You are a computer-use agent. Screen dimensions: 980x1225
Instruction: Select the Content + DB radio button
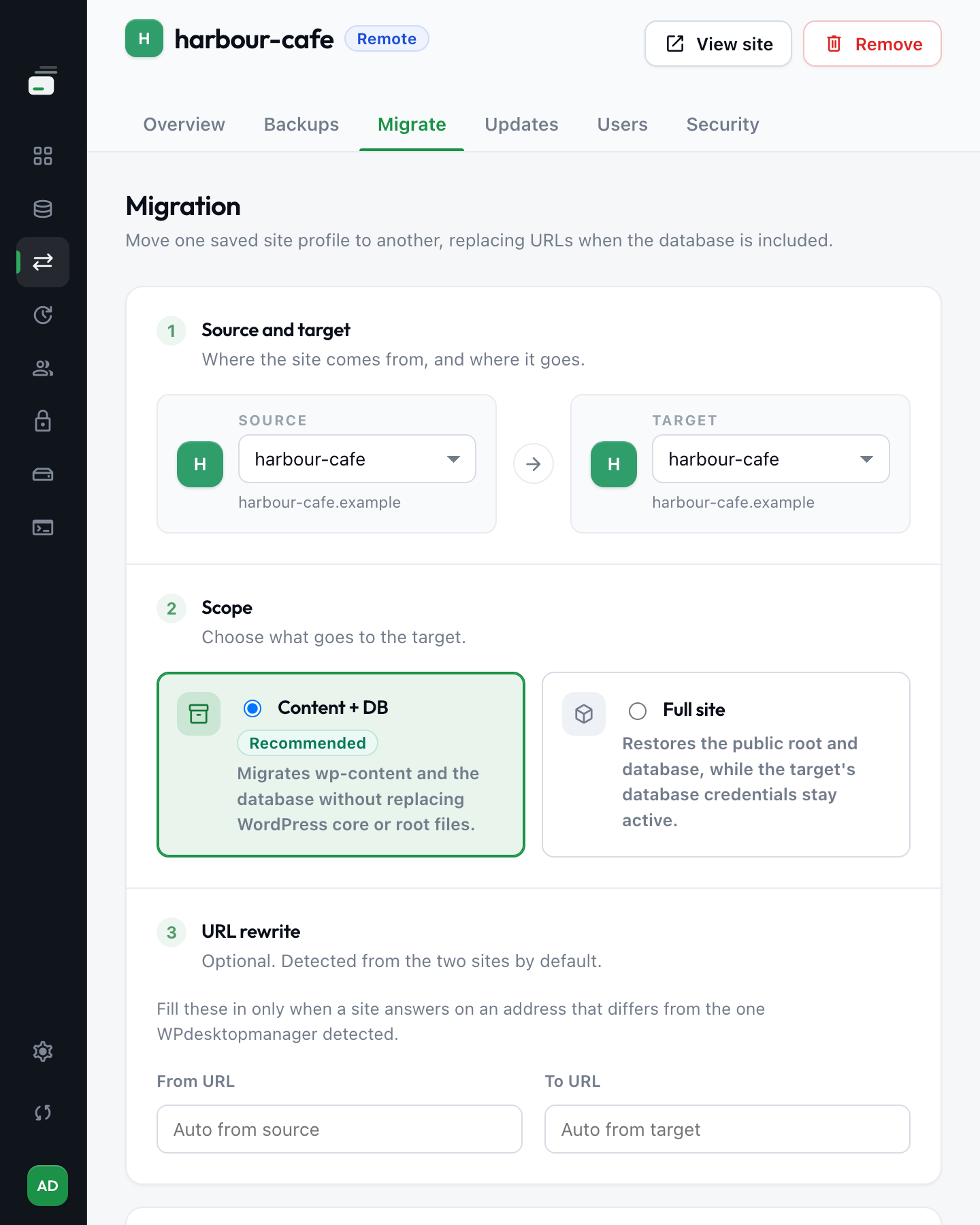(x=252, y=708)
